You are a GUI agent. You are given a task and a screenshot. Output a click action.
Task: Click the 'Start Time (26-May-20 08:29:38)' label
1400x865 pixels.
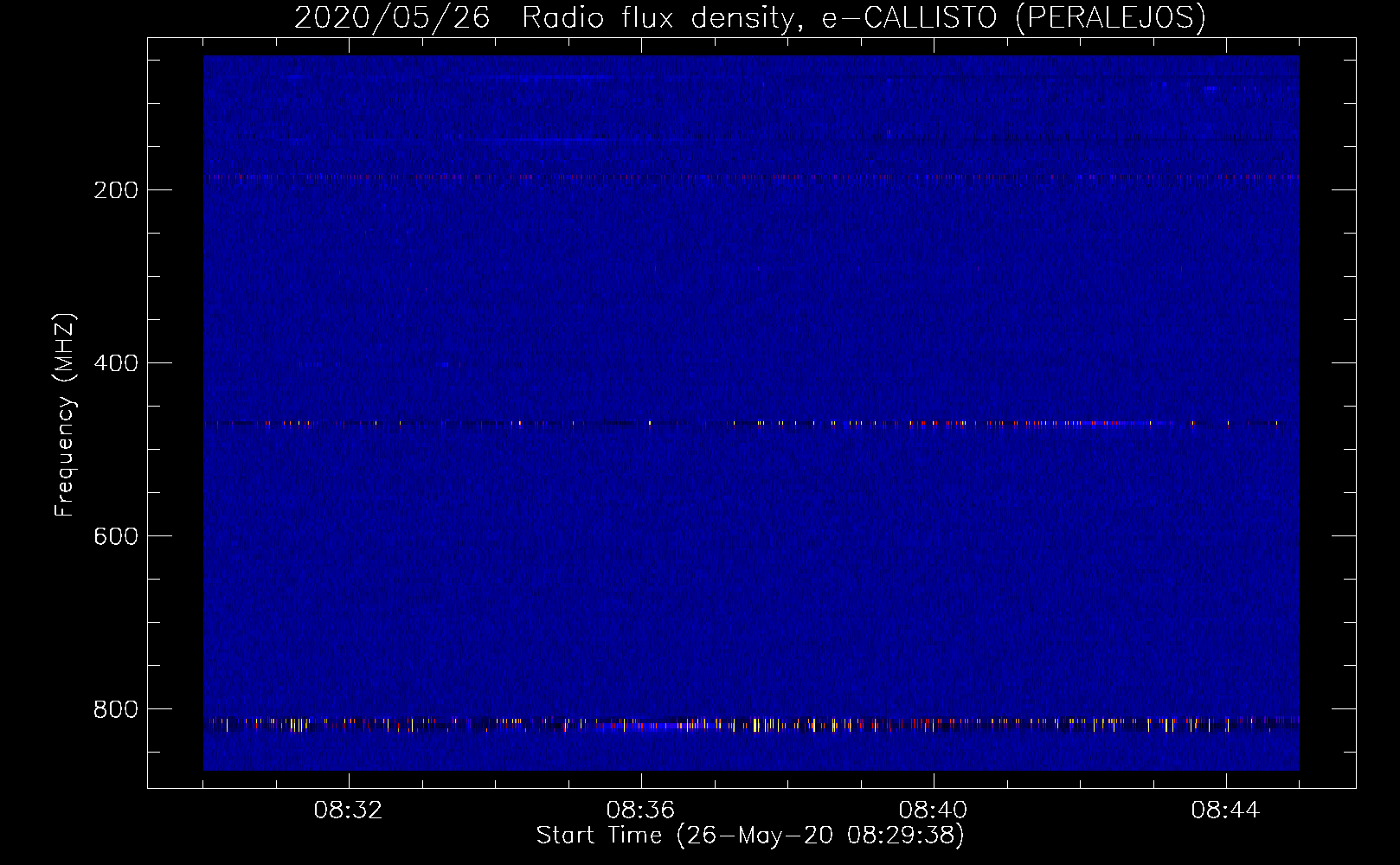(750, 836)
